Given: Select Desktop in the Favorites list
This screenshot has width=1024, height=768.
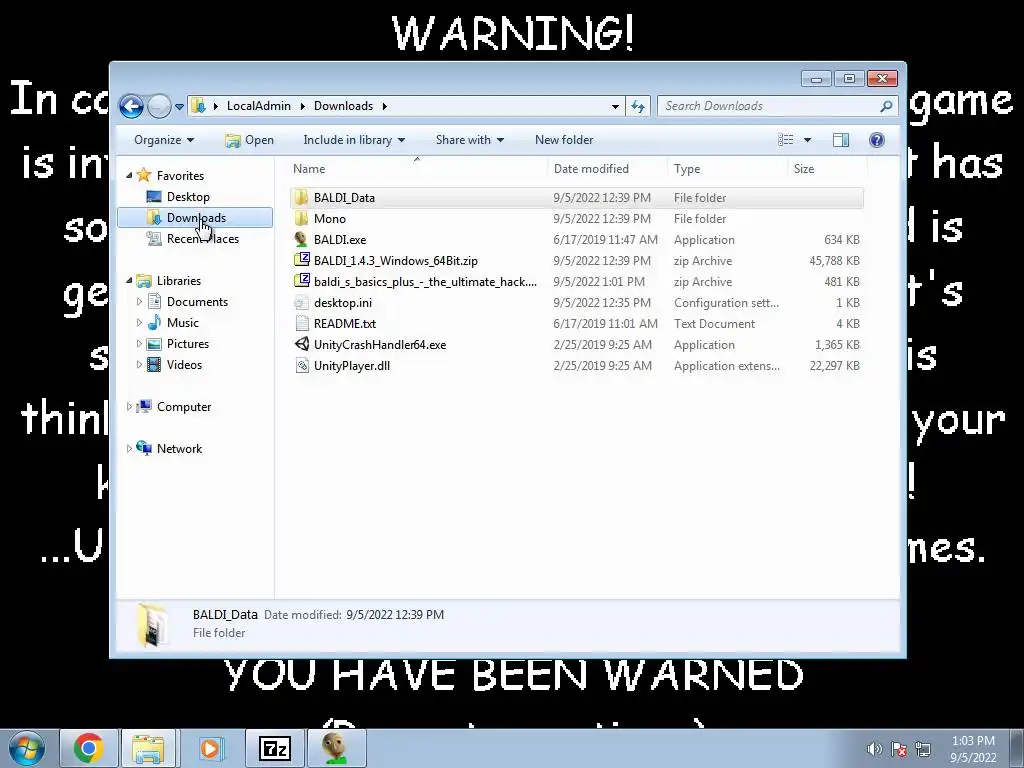Looking at the screenshot, I should pos(188,197).
